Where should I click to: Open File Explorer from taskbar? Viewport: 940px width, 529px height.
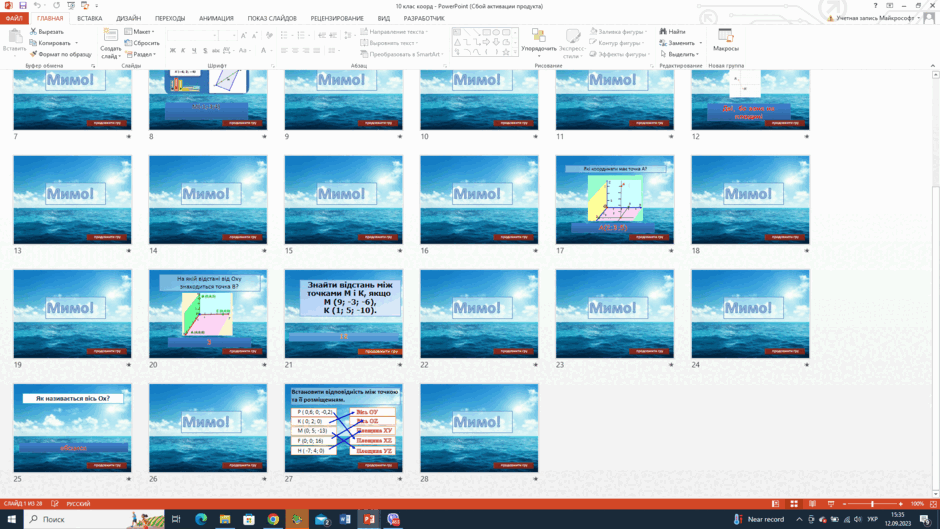(225, 519)
